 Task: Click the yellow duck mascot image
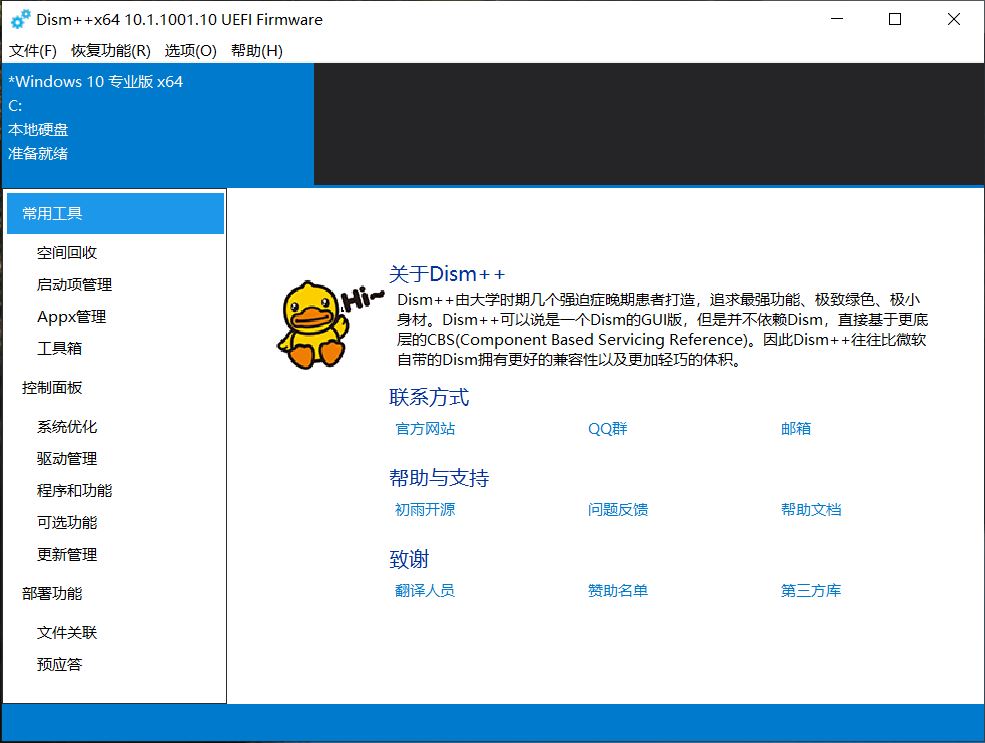point(313,325)
